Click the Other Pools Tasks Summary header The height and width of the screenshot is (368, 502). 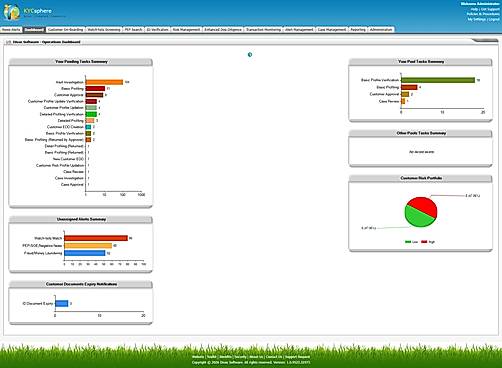[421, 133]
